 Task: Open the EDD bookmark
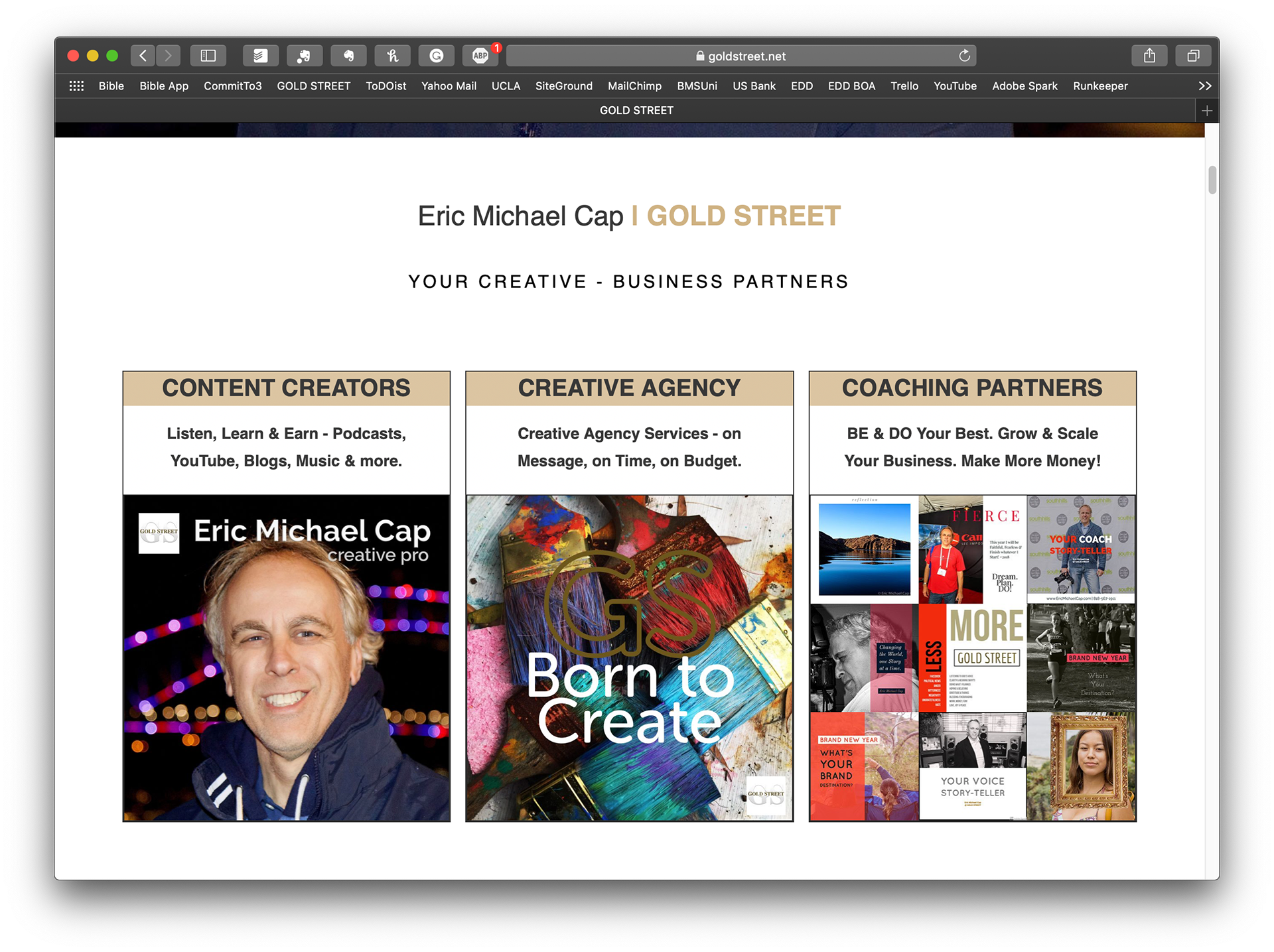(x=802, y=86)
